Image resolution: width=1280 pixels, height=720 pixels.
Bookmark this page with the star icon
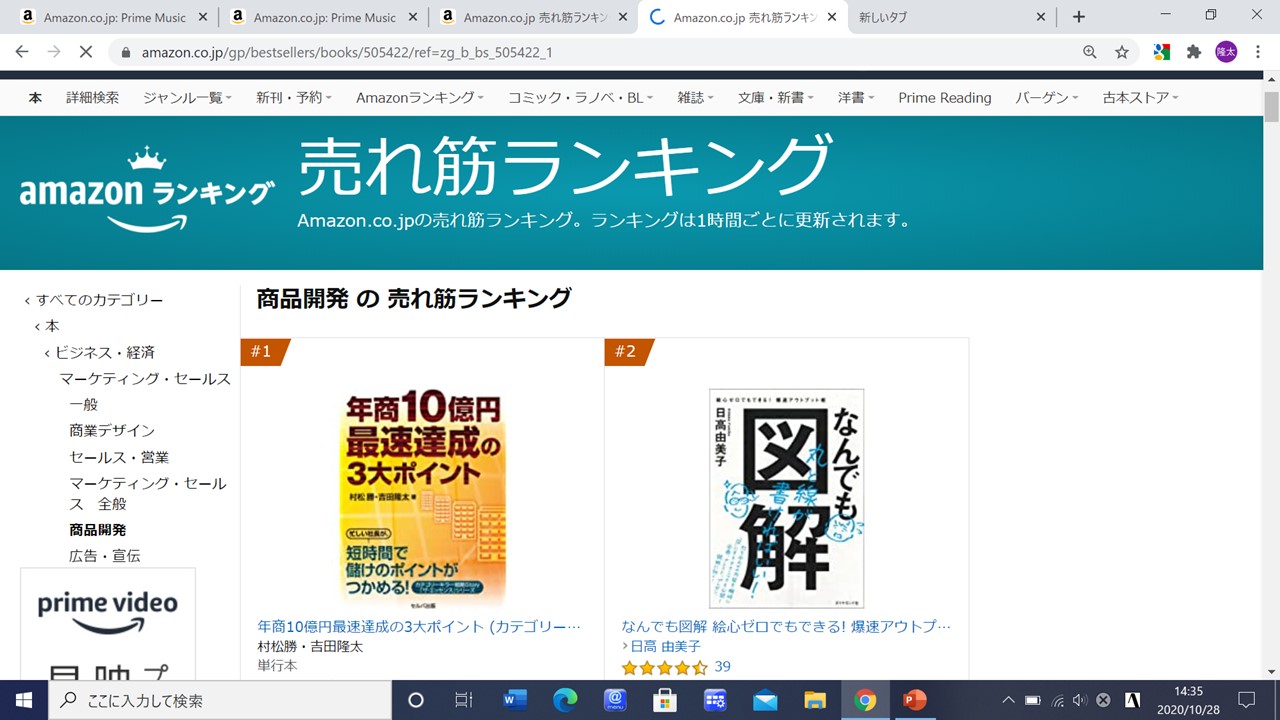(1122, 52)
